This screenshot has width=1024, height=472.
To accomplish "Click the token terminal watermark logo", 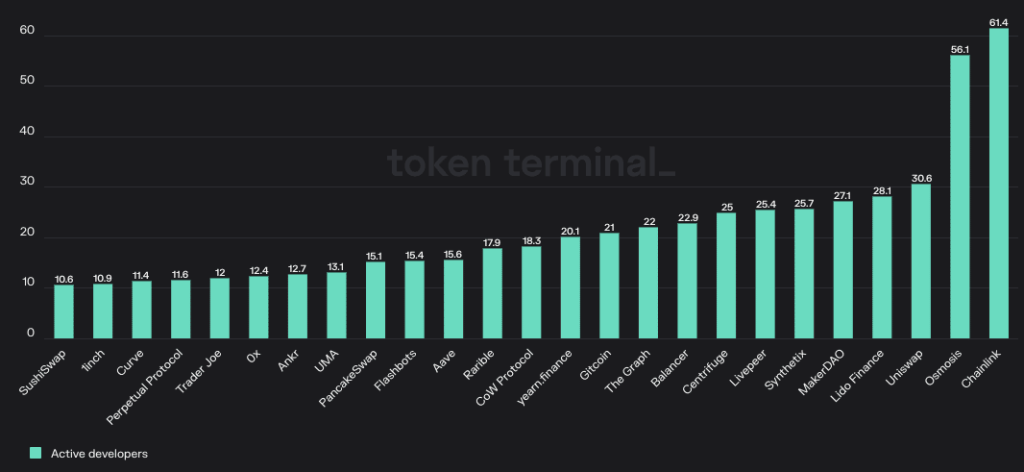I will pos(531,162).
